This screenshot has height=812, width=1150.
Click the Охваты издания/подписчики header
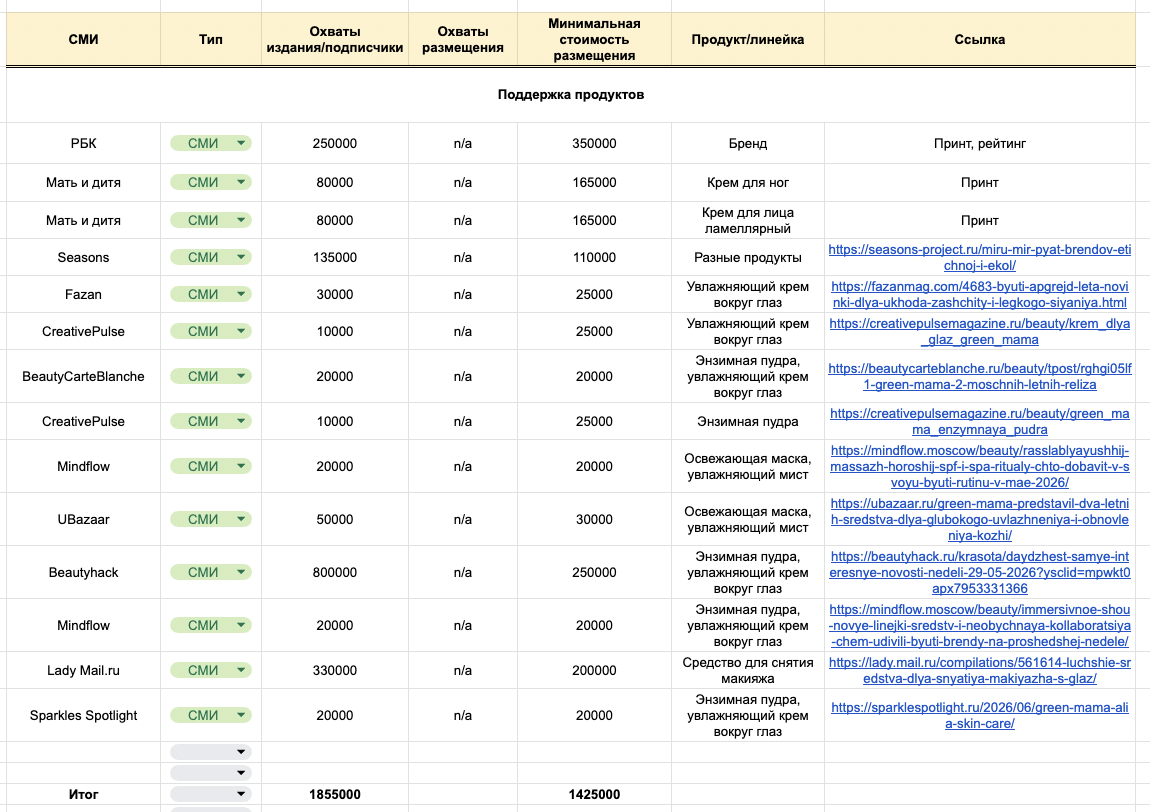[x=334, y=39]
